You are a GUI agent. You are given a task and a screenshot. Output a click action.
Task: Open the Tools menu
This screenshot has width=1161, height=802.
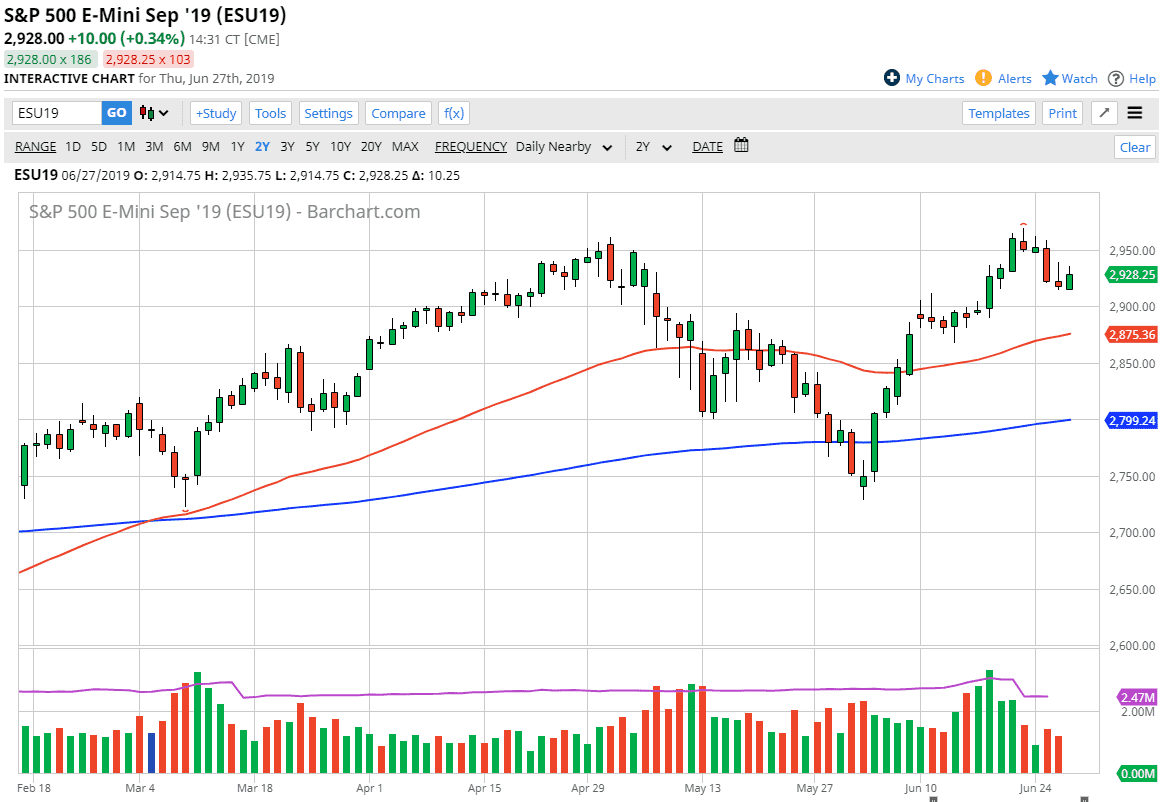pos(270,113)
